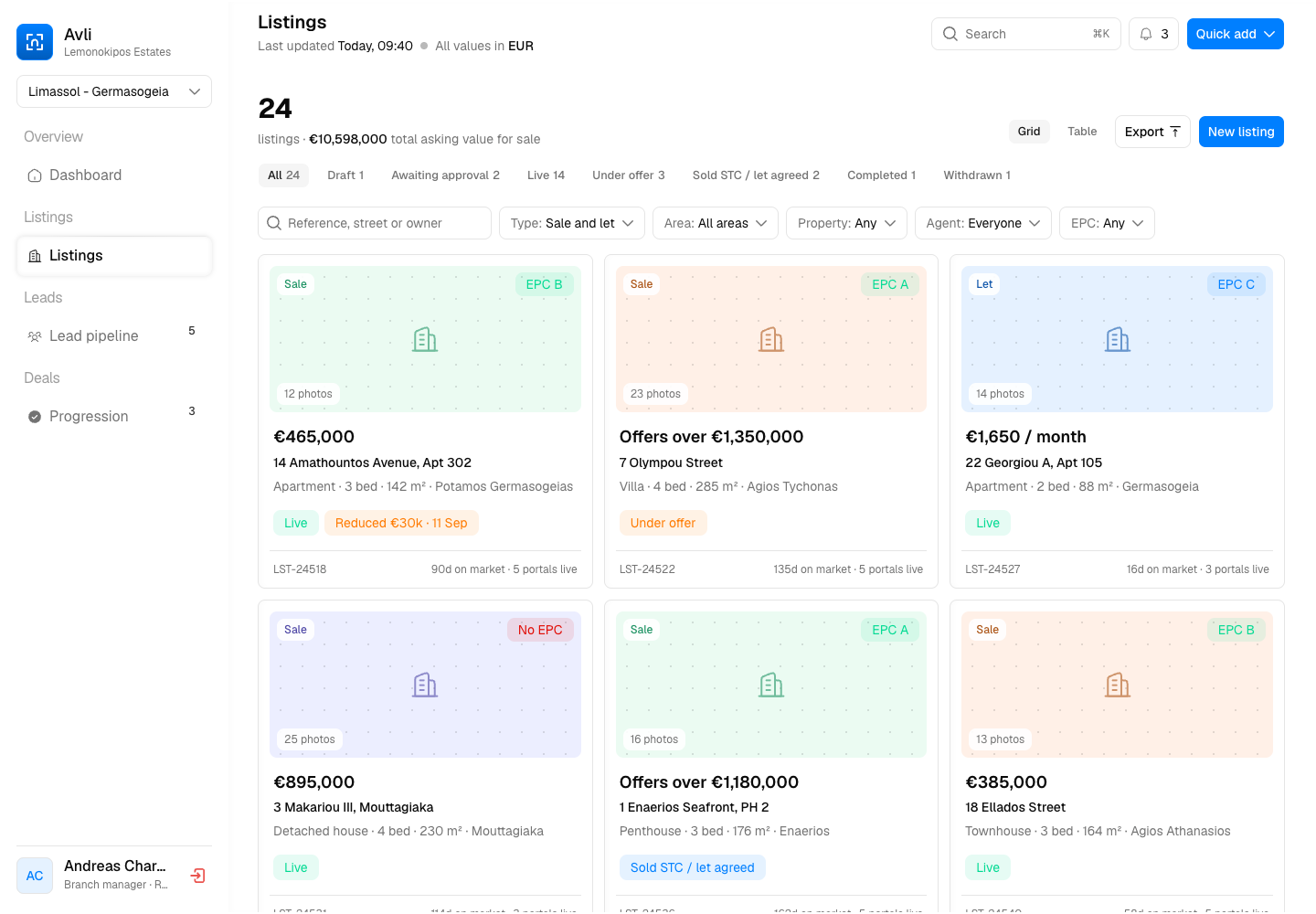
Task: Select the Completed 1 tab
Action: pos(881,175)
